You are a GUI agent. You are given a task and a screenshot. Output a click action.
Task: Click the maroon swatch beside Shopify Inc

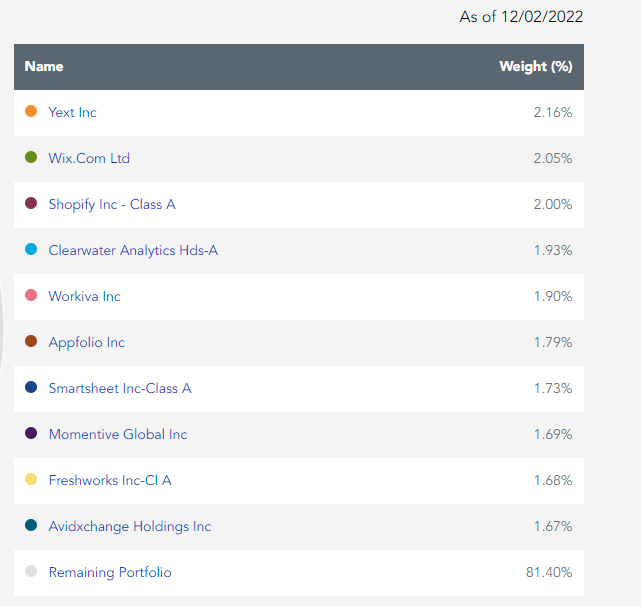[x=31, y=203]
